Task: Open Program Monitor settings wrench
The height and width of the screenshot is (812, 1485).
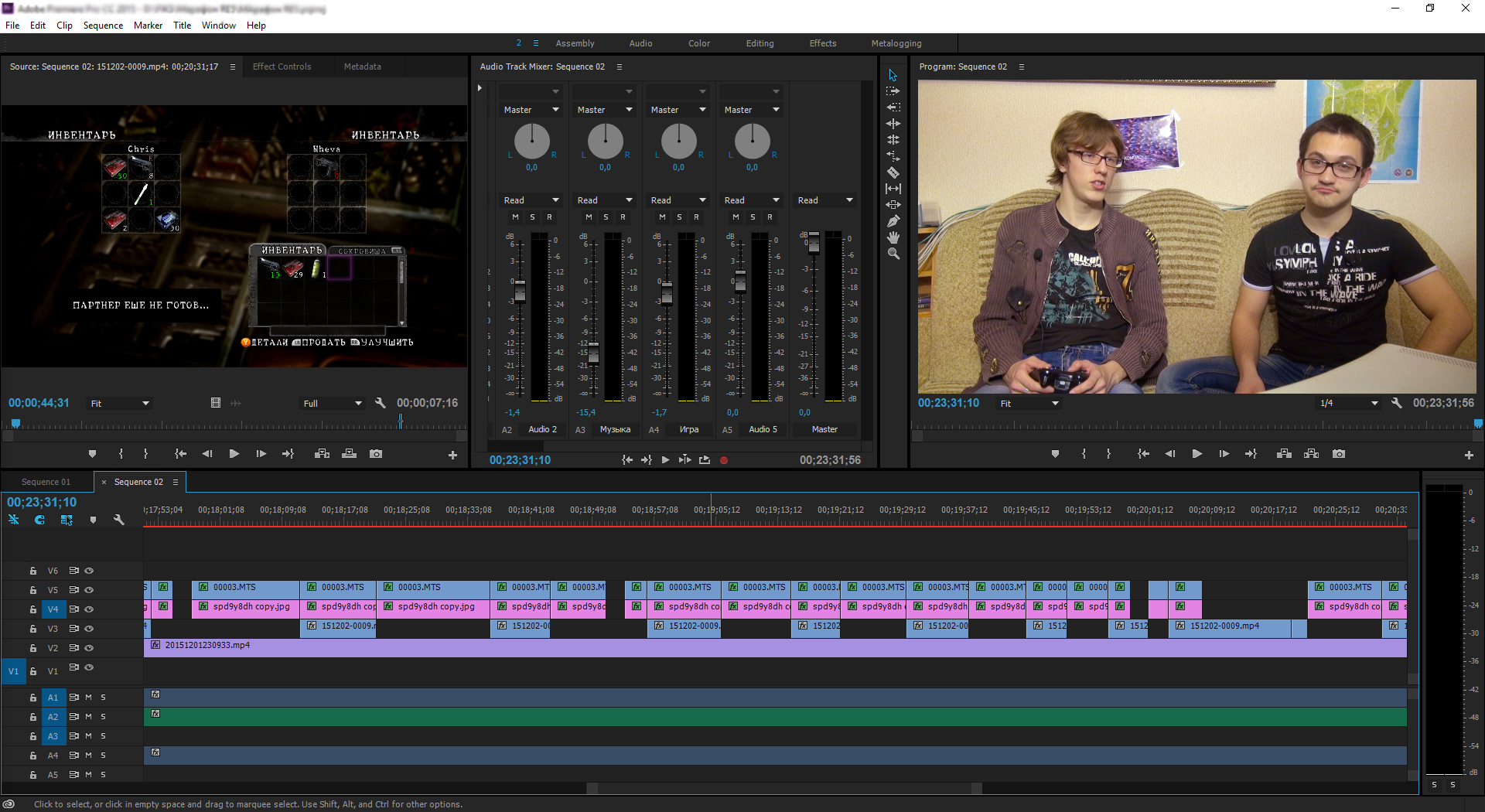Action: point(1396,403)
